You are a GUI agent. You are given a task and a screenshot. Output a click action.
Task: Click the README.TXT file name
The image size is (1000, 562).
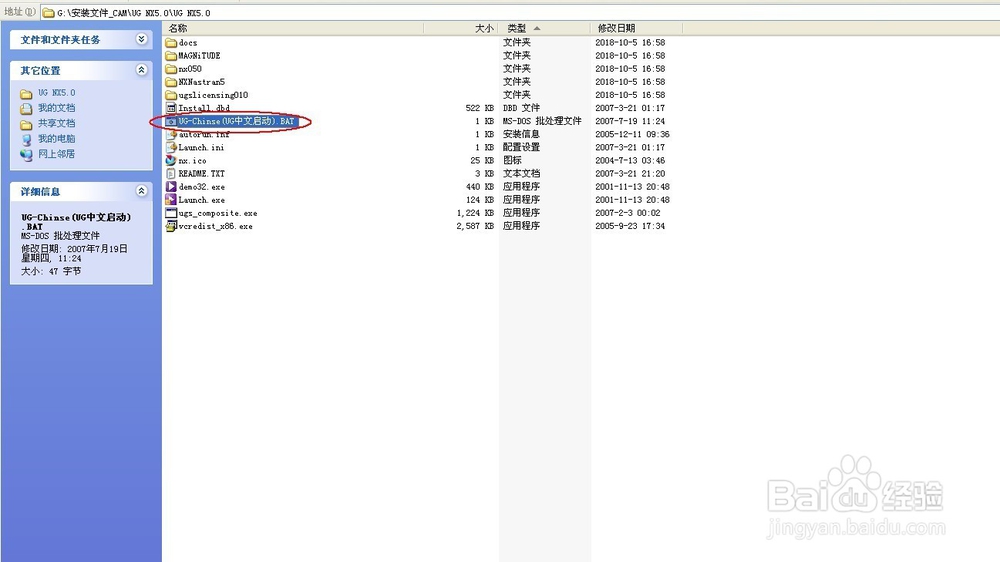click(202, 174)
